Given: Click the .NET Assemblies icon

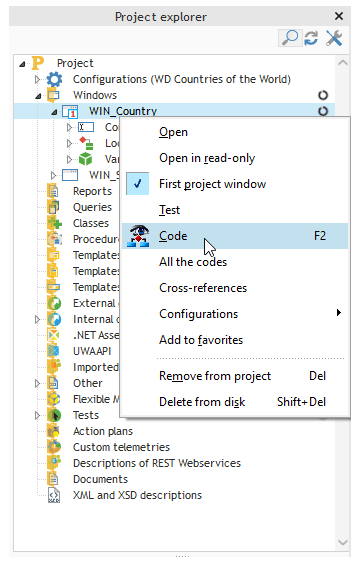Looking at the screenshot, I should [54, 335].
